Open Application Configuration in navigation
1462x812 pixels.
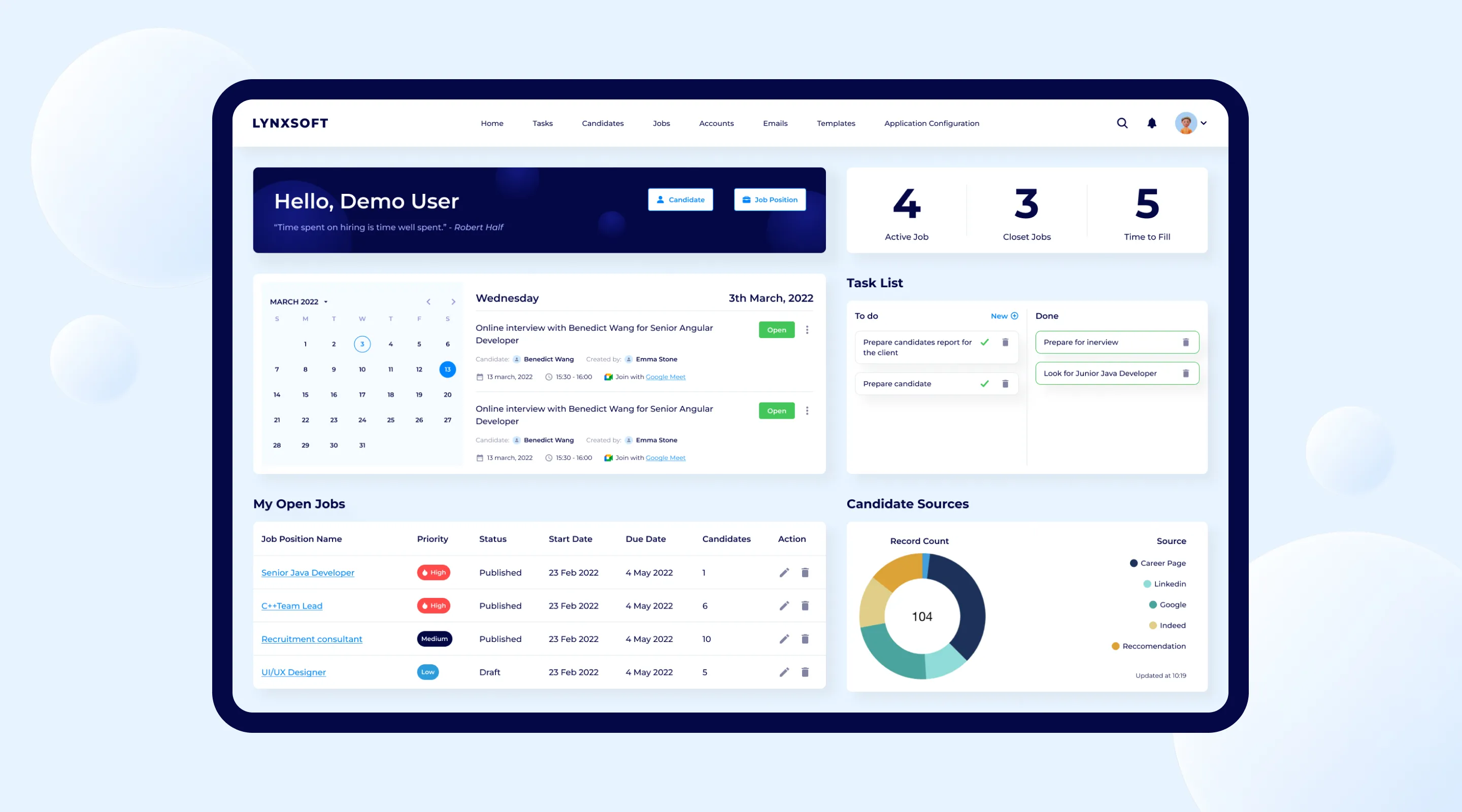point(932,123)
